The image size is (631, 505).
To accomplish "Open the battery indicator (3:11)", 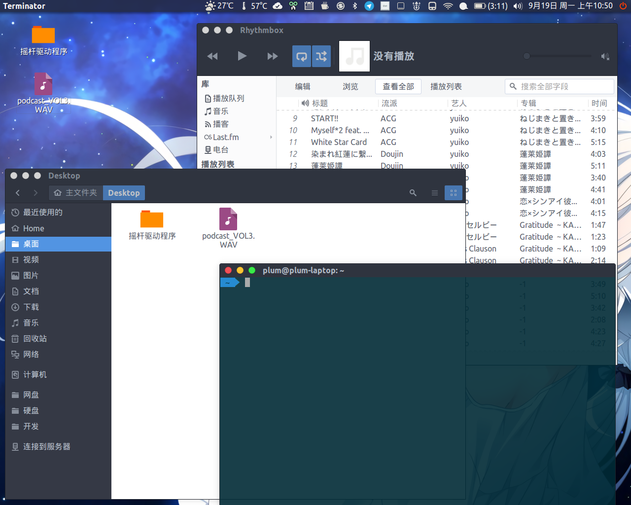I will pos(491,6).
